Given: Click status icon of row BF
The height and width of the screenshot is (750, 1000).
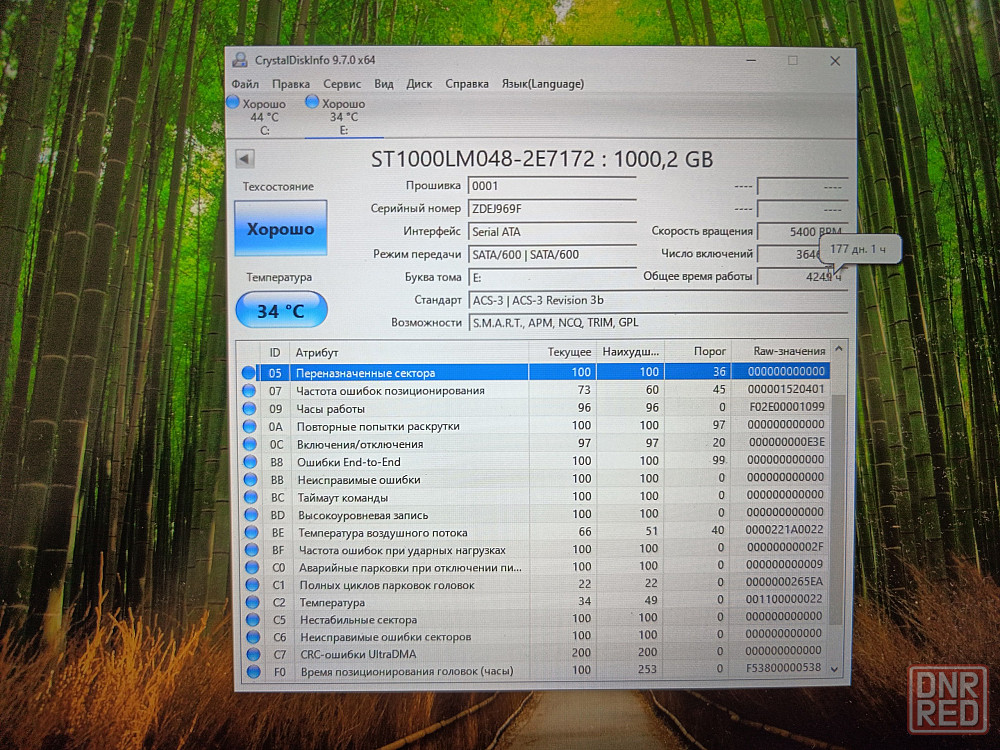Looking at the screenshot, I should 251,550.
